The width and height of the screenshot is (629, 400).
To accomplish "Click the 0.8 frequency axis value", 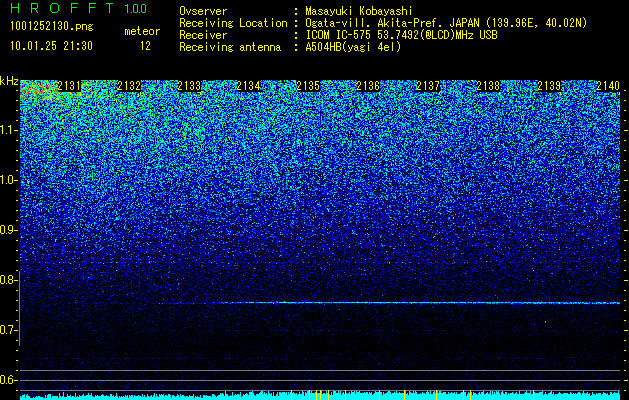I will [x=9, y=280].
